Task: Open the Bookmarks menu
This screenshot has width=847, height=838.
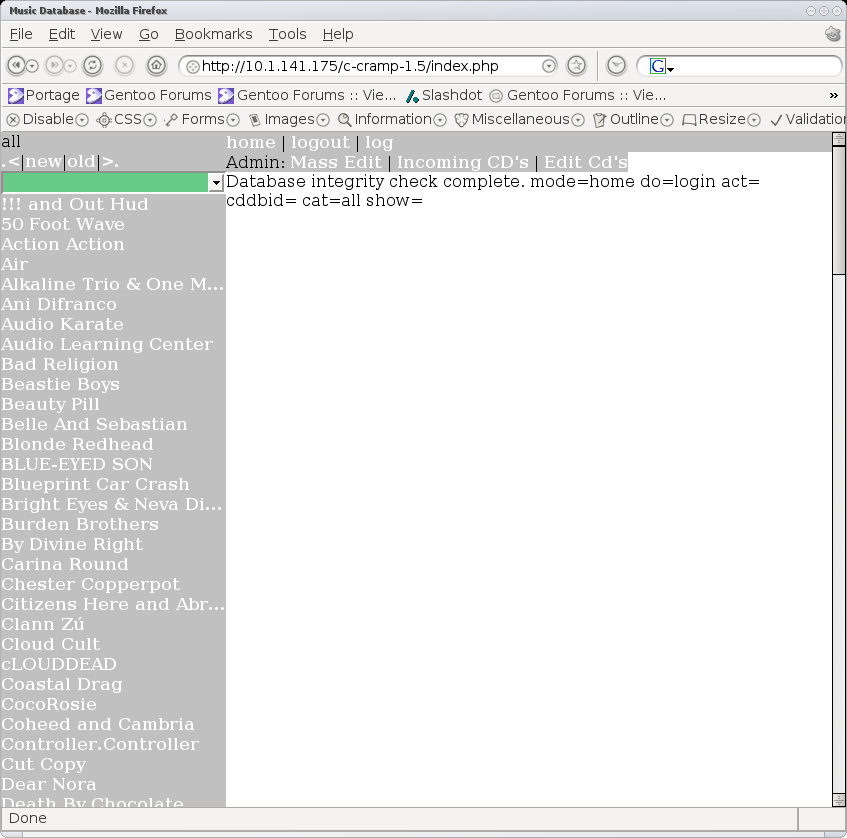Action: (213, 34)
